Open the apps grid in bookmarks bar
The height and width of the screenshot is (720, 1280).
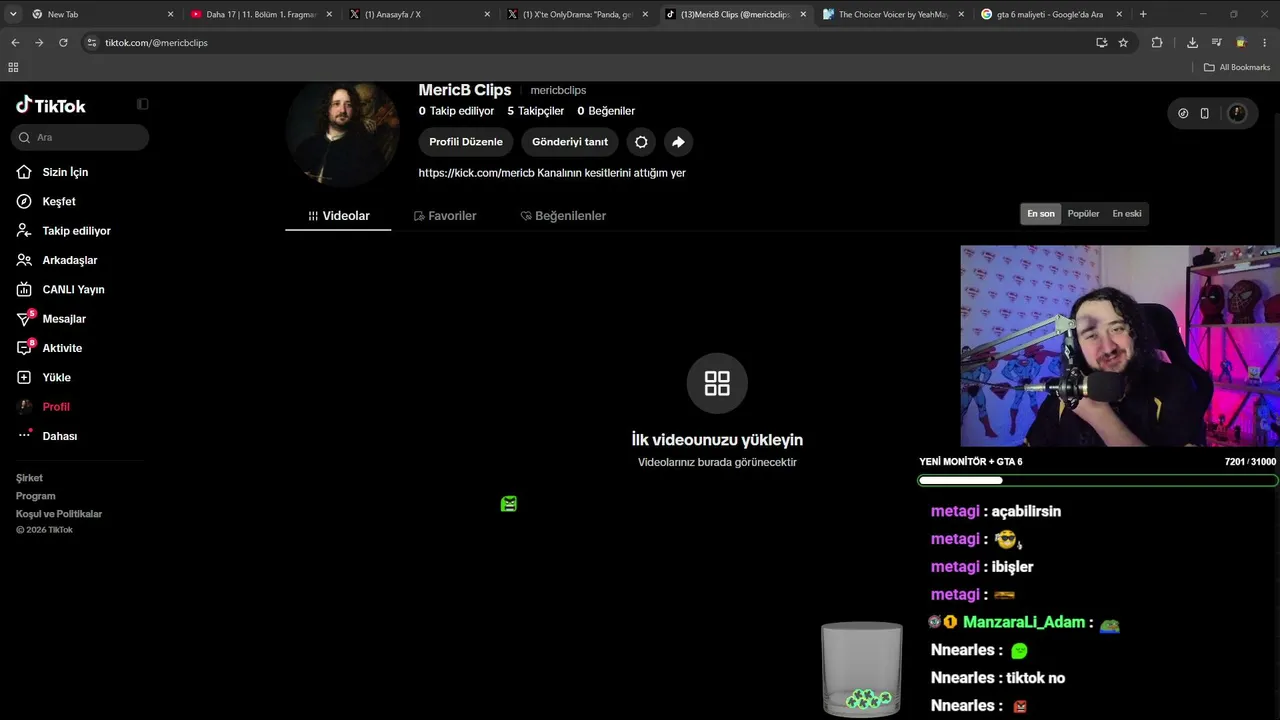coord(13,67)
